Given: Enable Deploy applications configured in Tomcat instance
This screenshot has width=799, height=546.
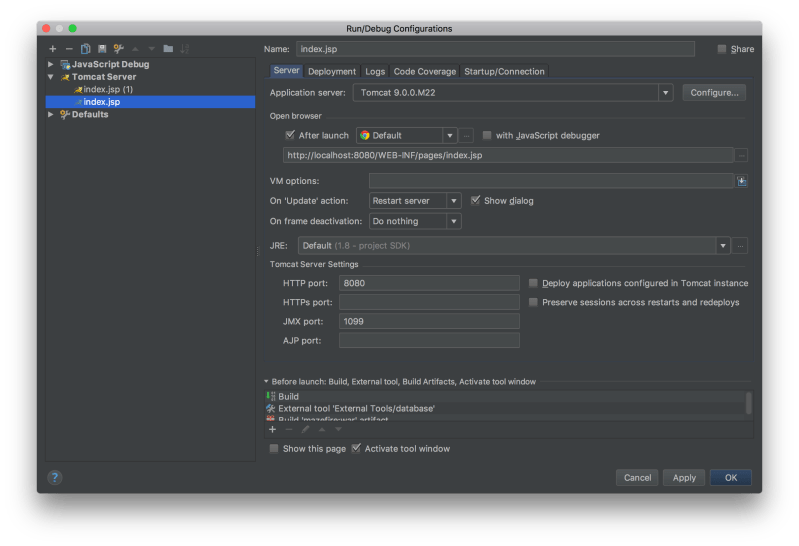Looking at the screenshot, I should pos(533,283).
